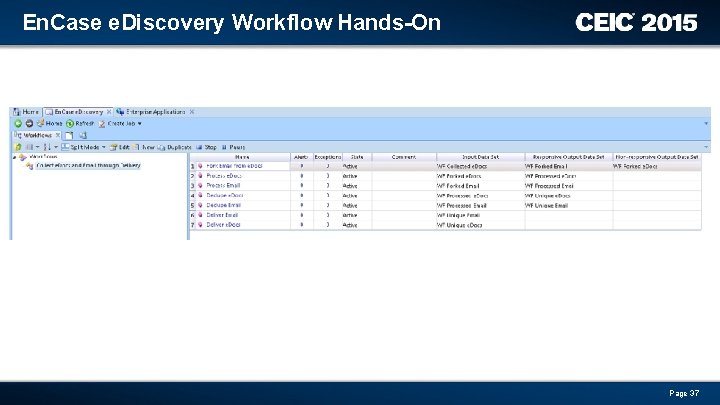Click the documents icon after the page icon
This screenshot has height=405, width=720.
click(x=83, y=135)
